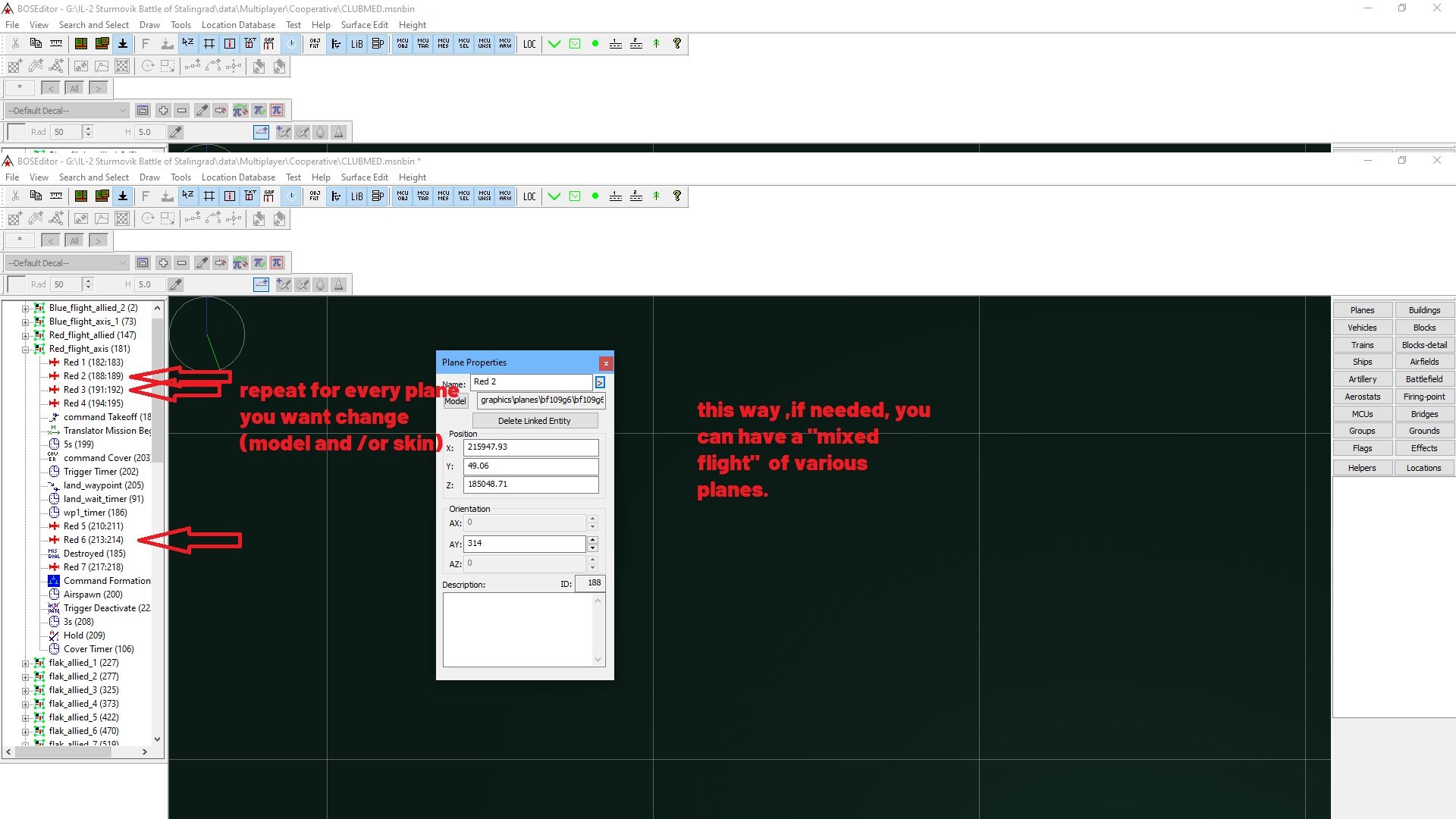Image resolution: width=1456 pixels, height=819 pixels.
Task: Click the LOC icon in lower window toolbar
Action: 529,196
